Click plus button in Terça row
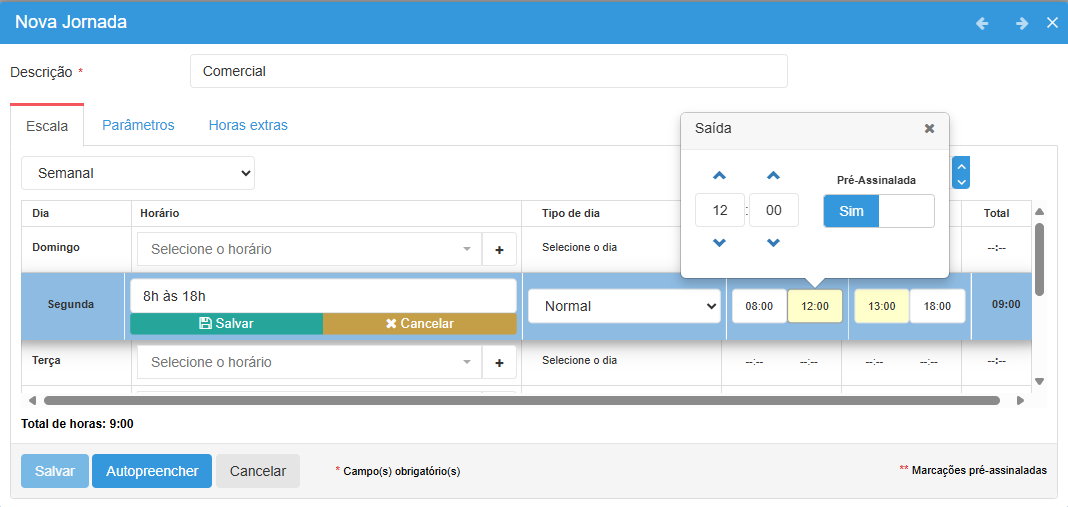 (x=499, y=362)
